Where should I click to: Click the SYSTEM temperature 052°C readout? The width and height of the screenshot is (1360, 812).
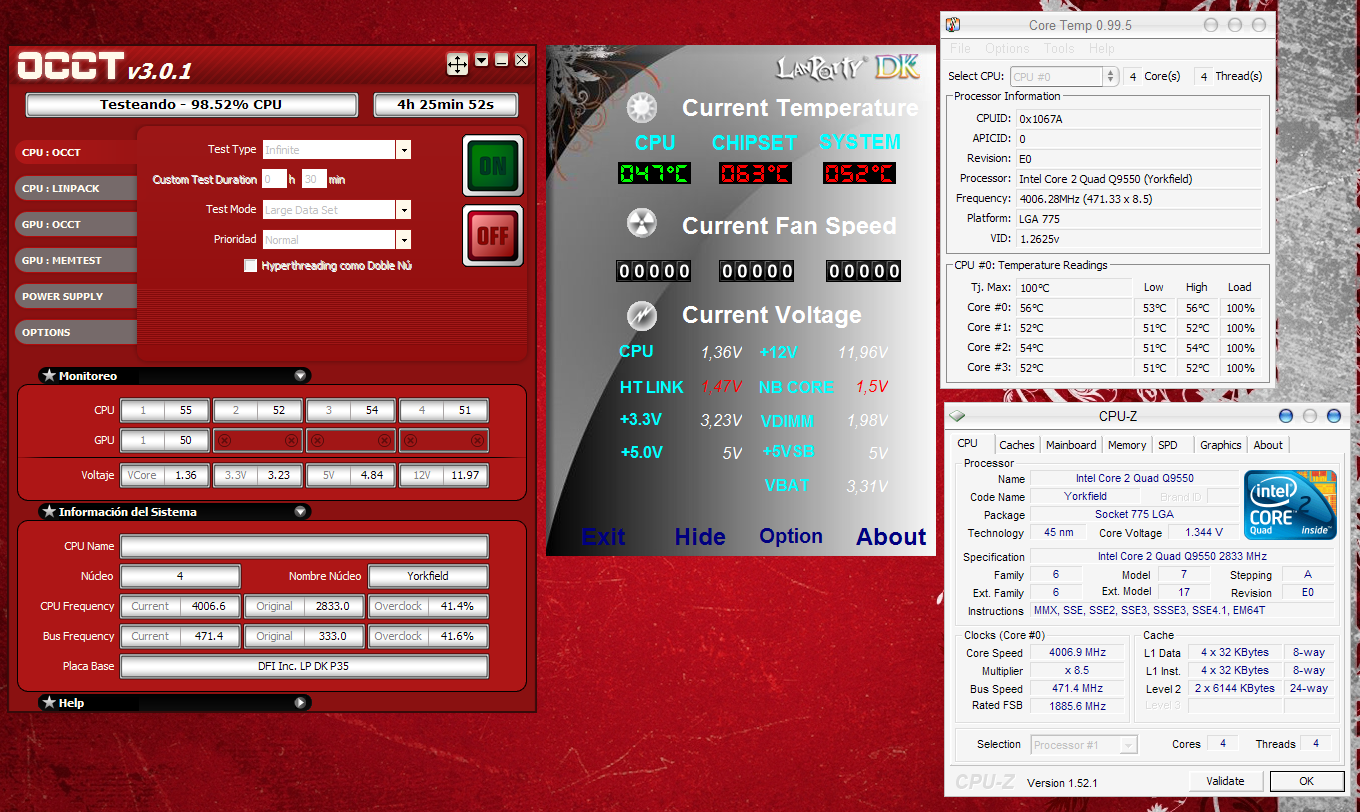point(859,173)
